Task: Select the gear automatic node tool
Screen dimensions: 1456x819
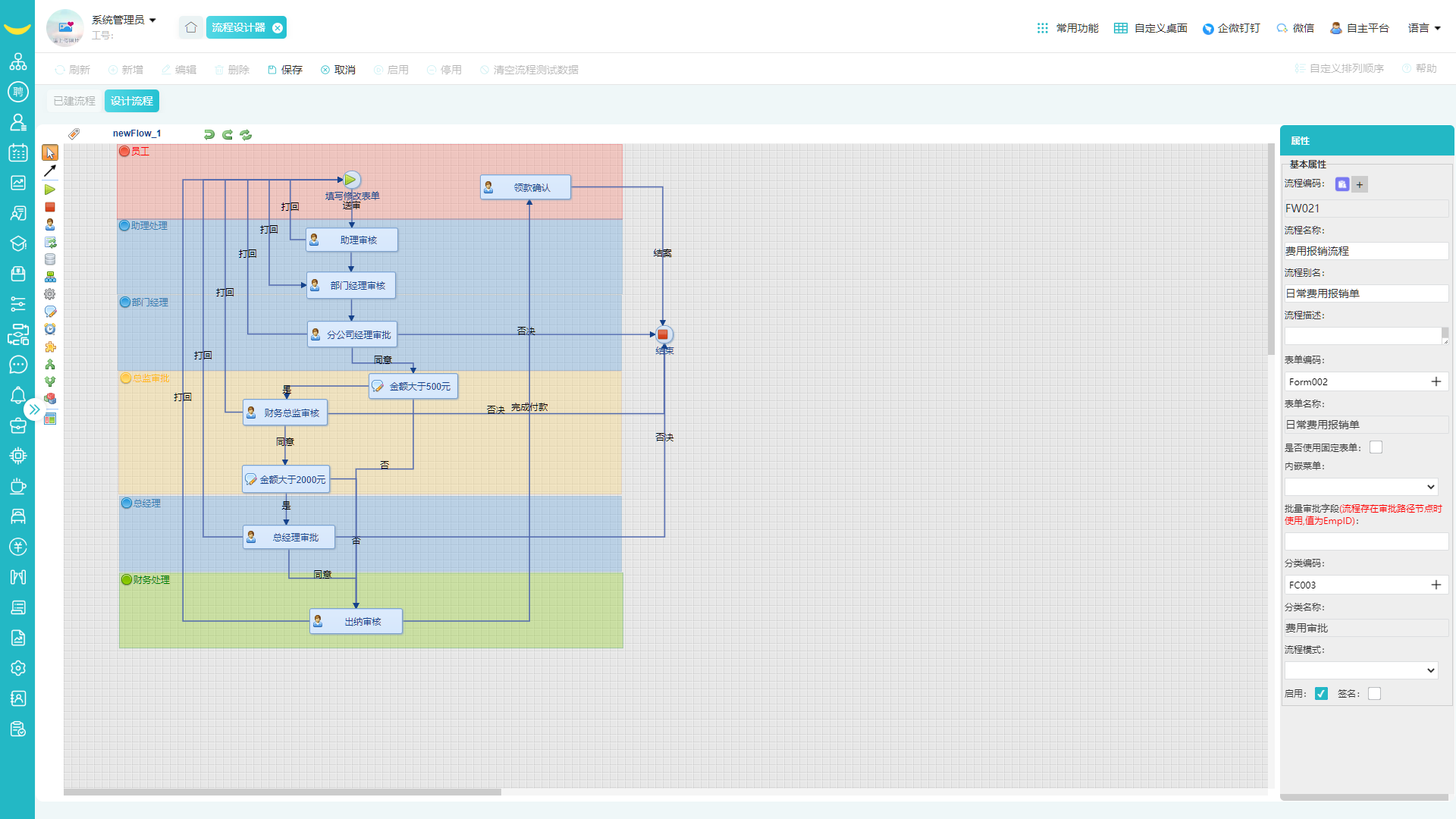Action: pyautogui.click(x=50, y=294)
